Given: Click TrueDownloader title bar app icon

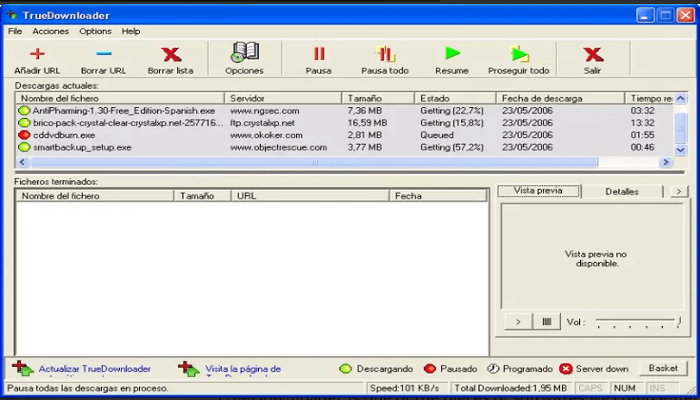Looking at the screenshot, I should coord(12,16).
